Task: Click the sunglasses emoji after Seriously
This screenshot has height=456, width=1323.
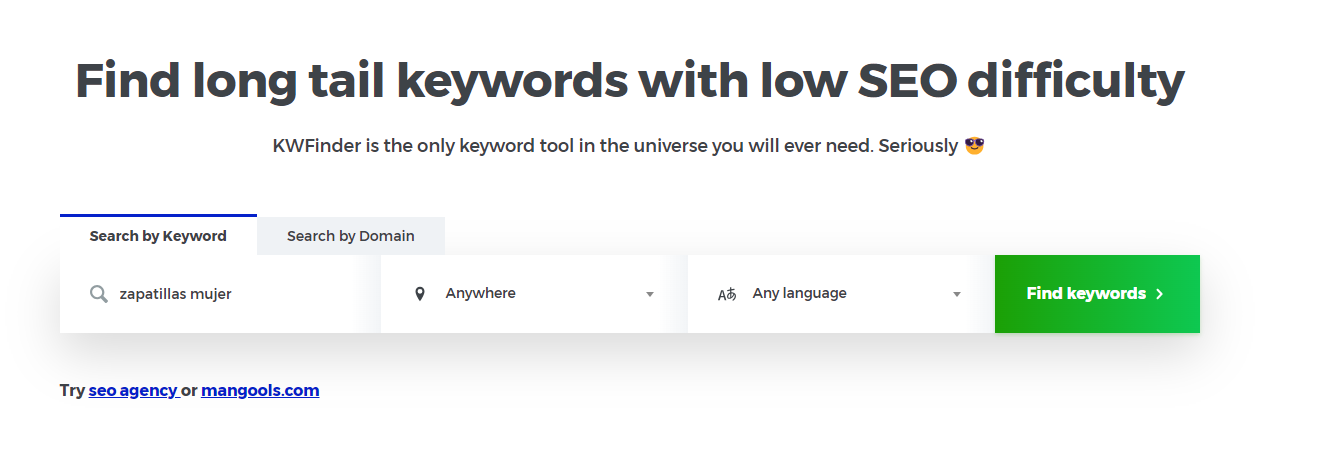Action: 974,146
